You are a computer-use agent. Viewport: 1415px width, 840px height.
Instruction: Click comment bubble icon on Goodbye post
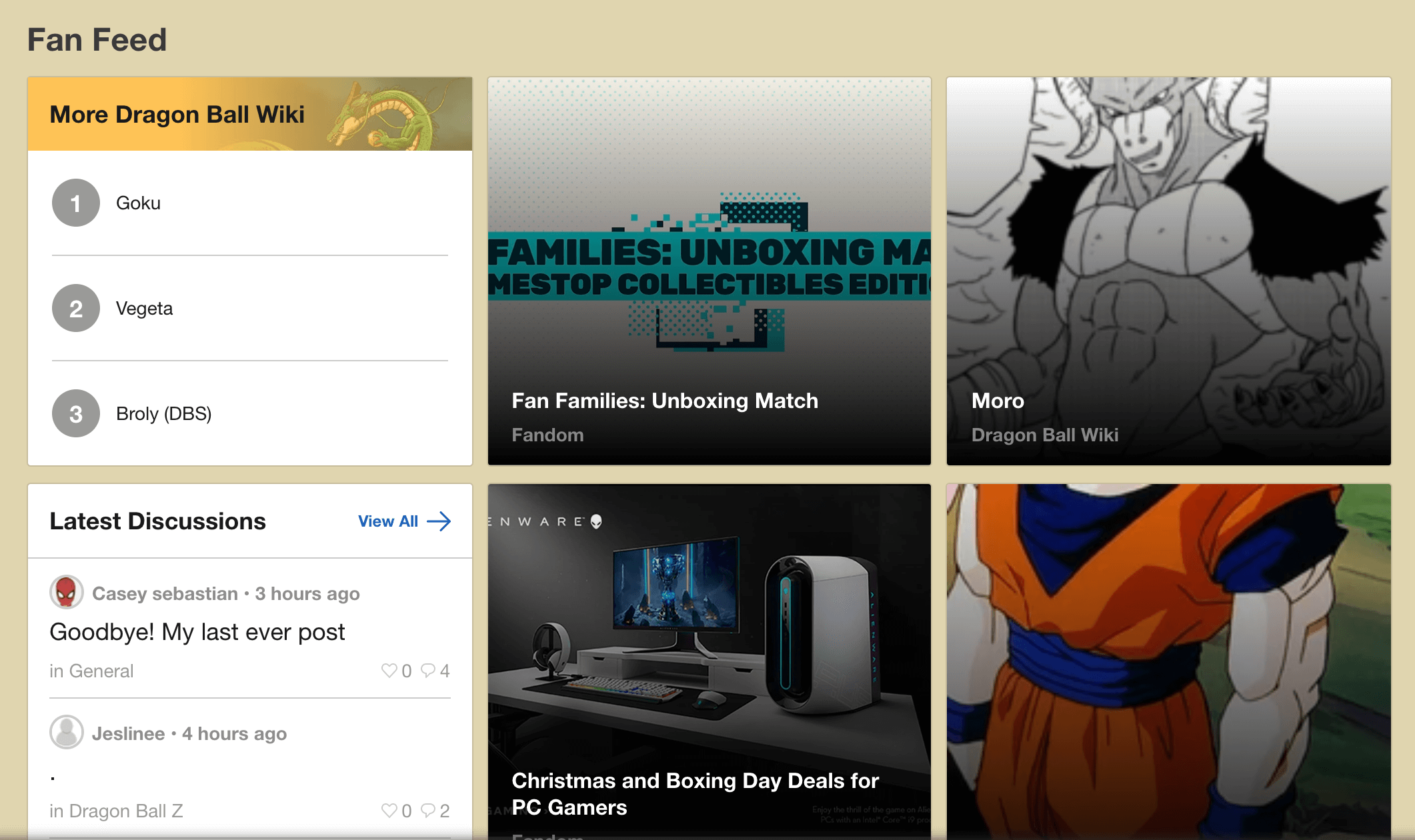pos(428,670)
